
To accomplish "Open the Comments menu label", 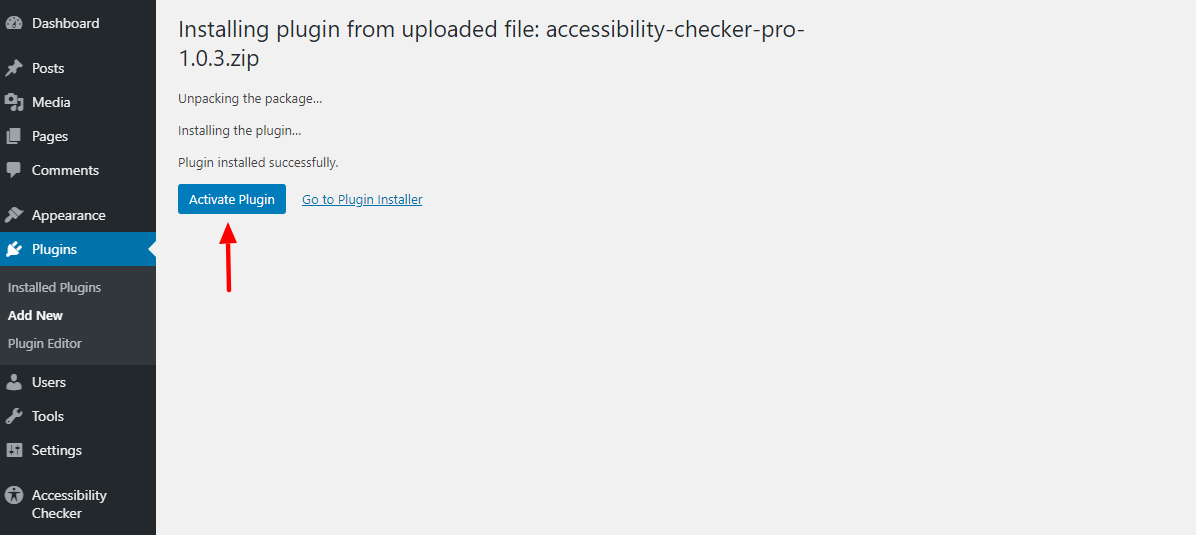I will point(66,170).
